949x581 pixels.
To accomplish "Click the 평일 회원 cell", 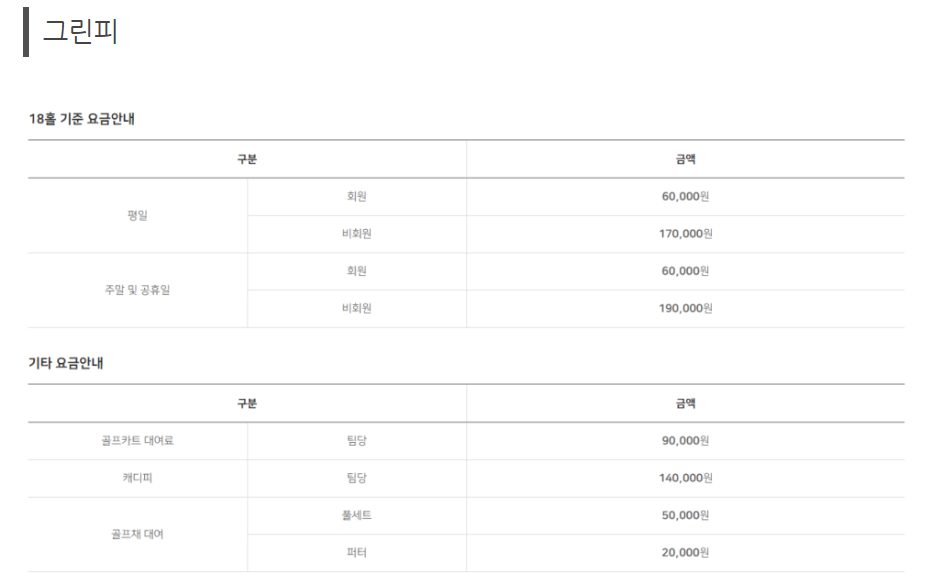I will 356,196.
